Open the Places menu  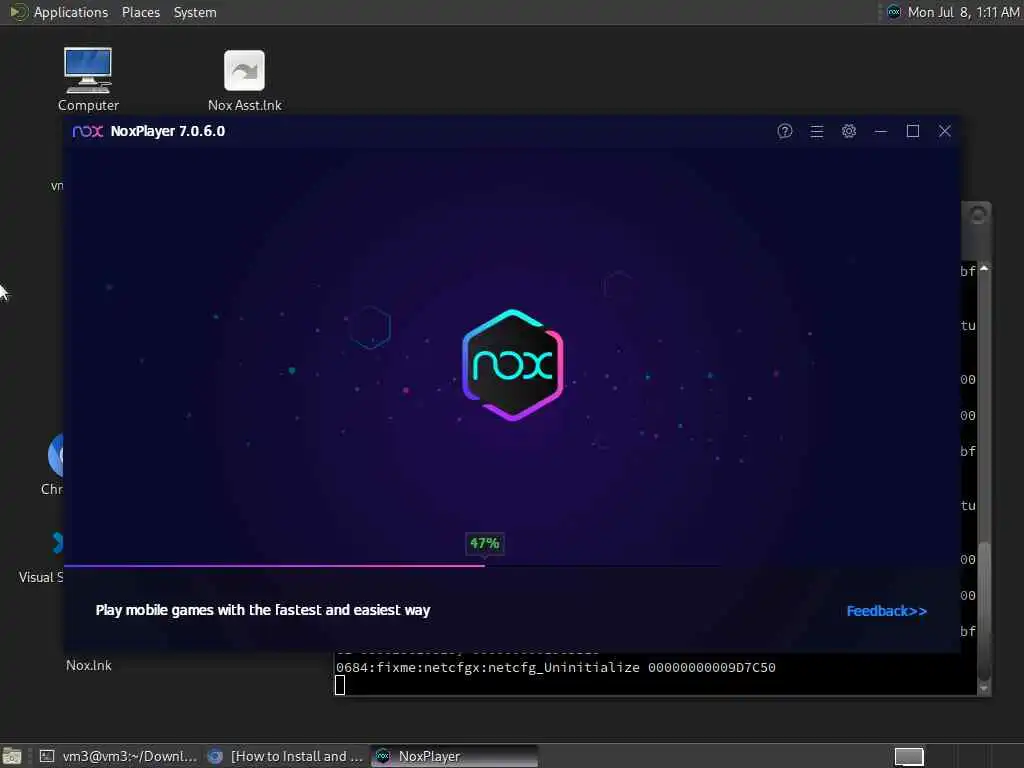coord(140,12)
